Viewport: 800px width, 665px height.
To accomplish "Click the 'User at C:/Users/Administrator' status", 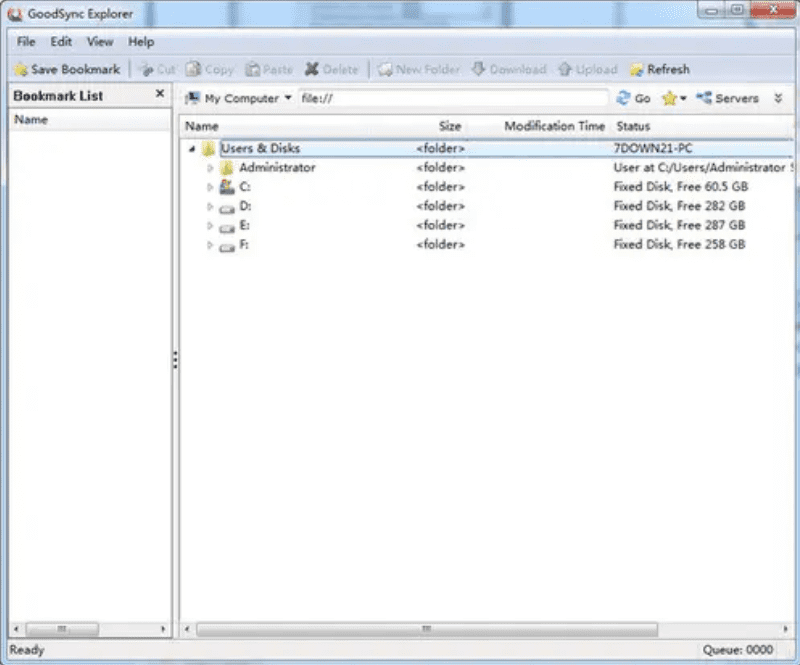I will 699,167.
